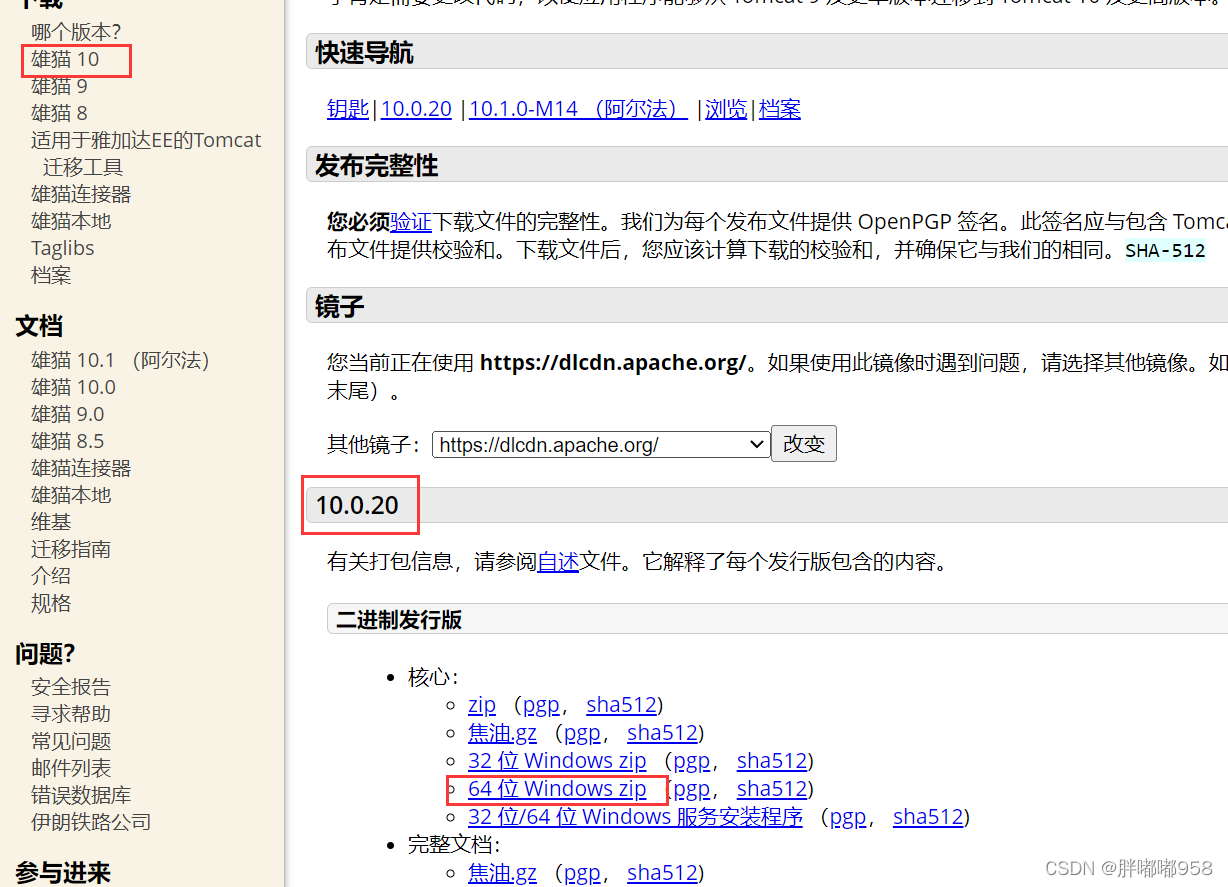Open the 维基 sidebar link
This screenshot has height=887, width=1228.
click(51, 522)
